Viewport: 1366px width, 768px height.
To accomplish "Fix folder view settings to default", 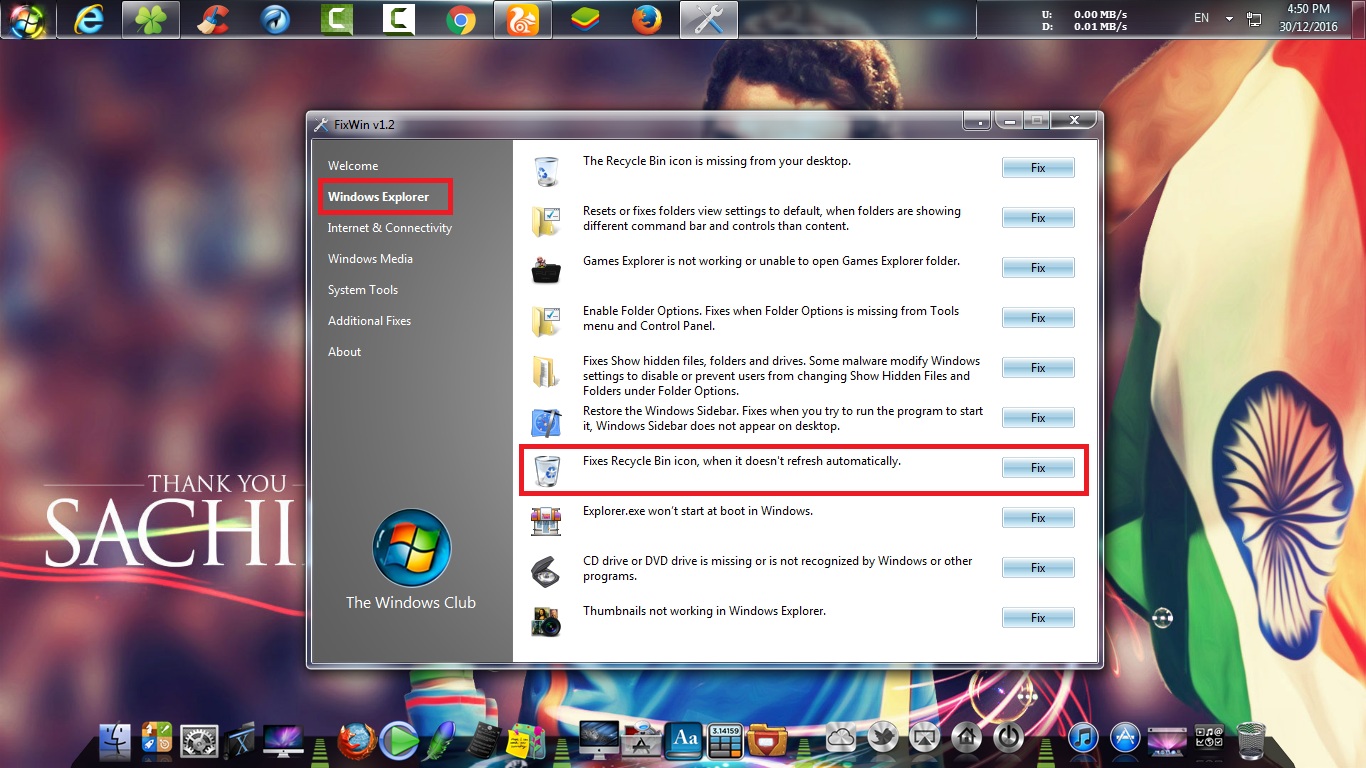I will [x=1038, y=218].
